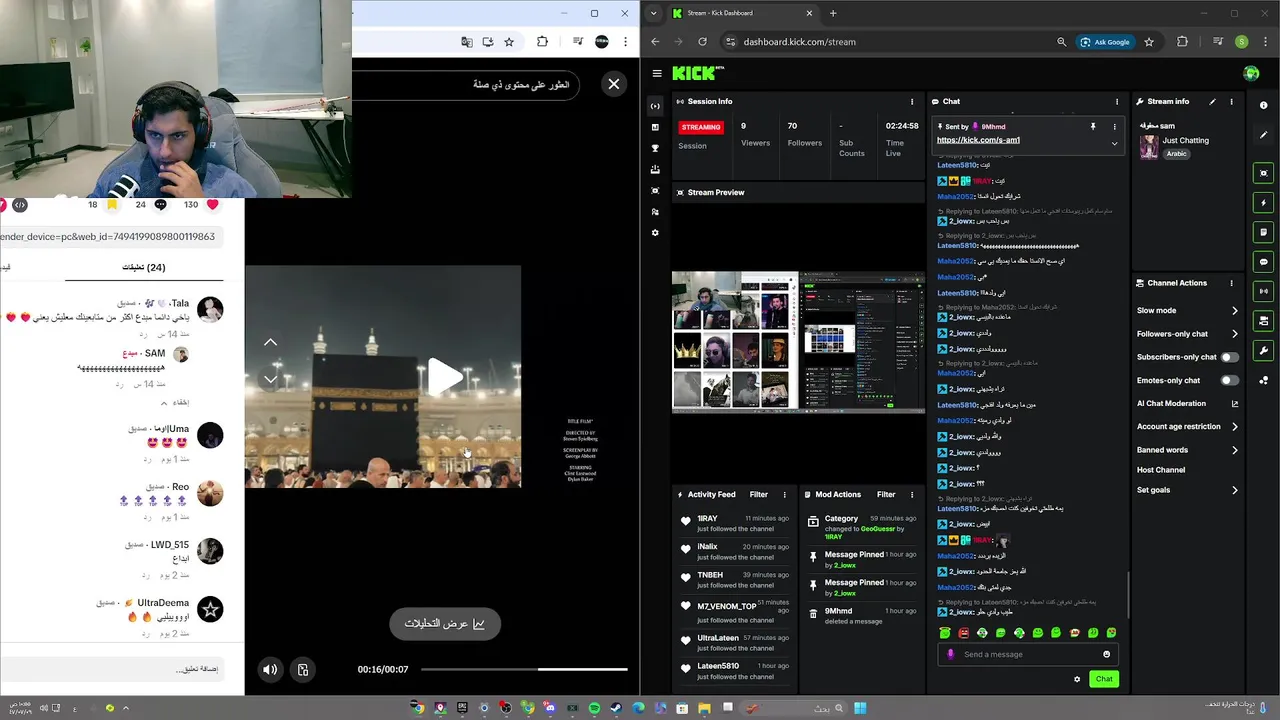Click the Arabic language tag
This screenshot has width=1280, height=720.
point(1176,154)
